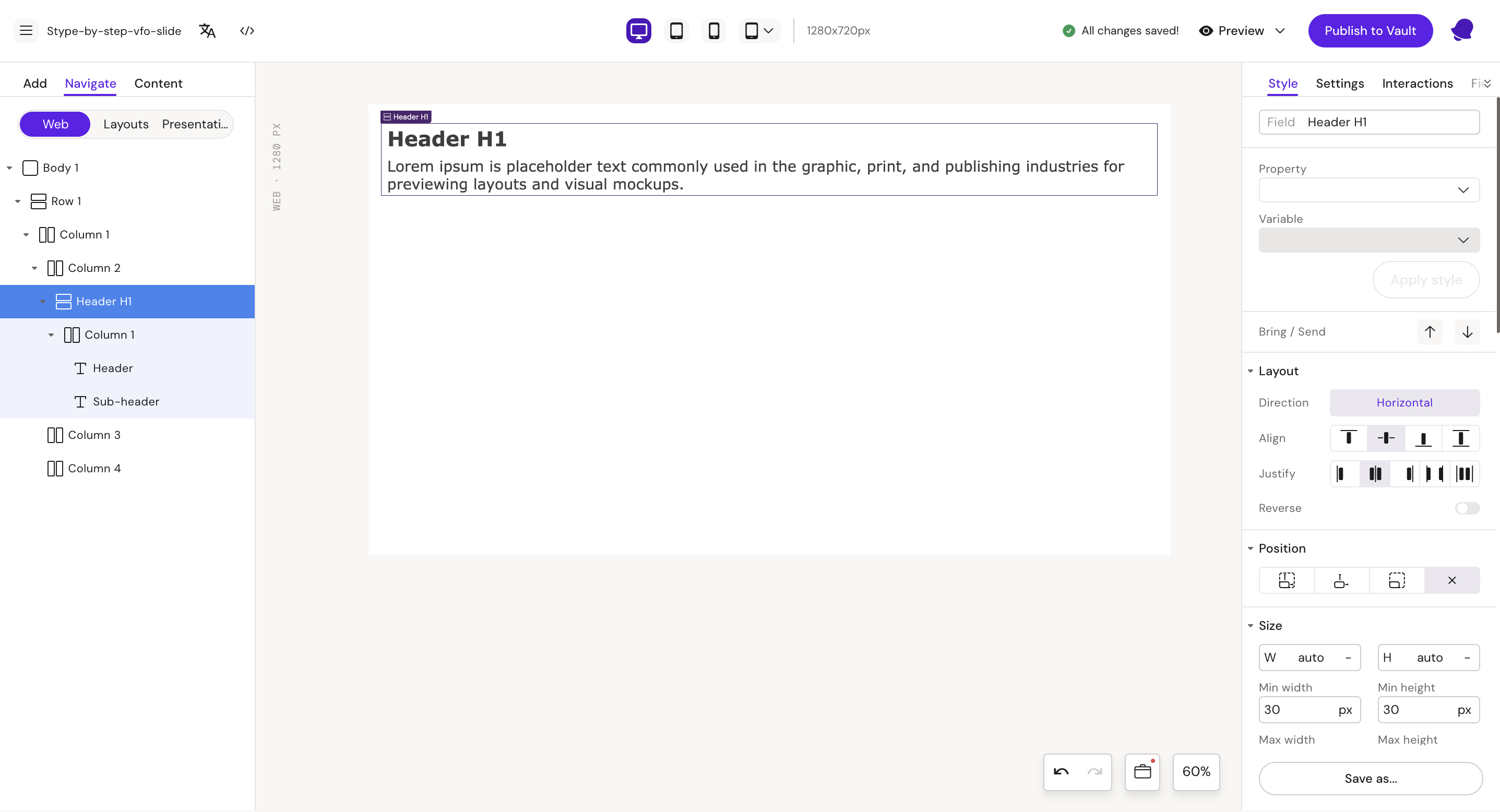Open the briefcase assets icon
Viewport: 1500px width, 812px height.
click(x=1142, y=772)
